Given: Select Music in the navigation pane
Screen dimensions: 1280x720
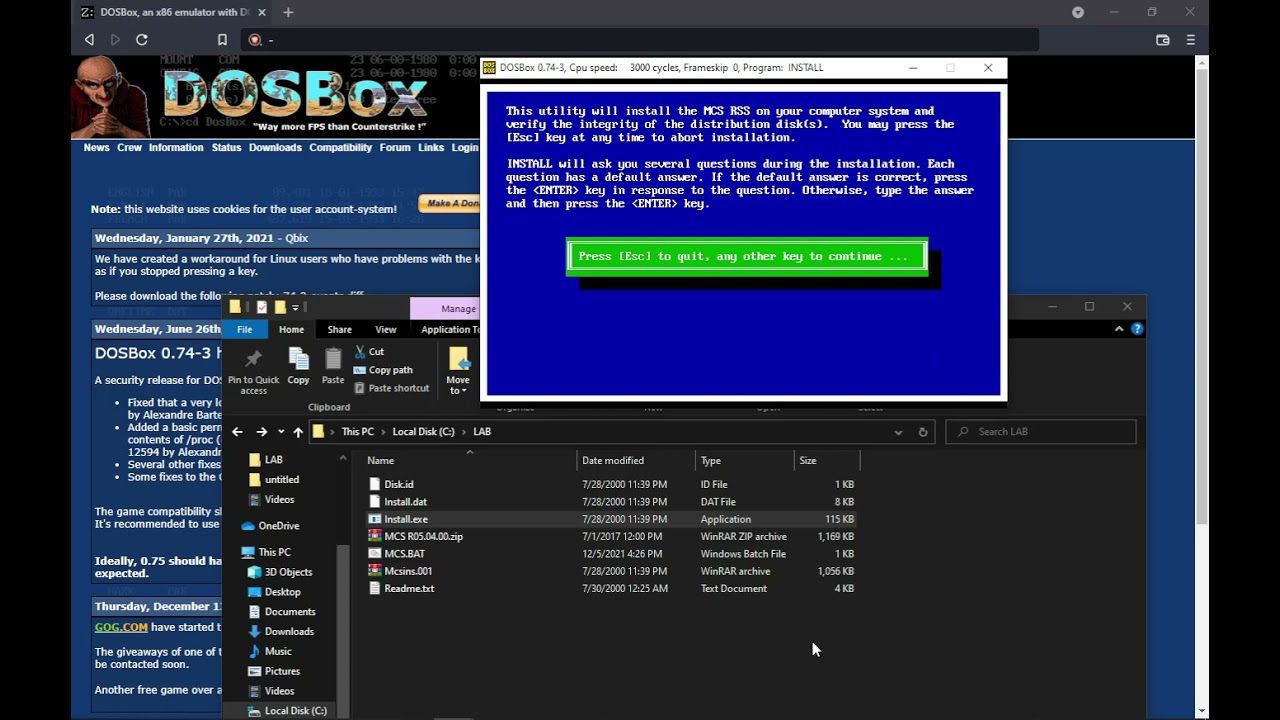Looking at the screenshot, I should point(278,652).
